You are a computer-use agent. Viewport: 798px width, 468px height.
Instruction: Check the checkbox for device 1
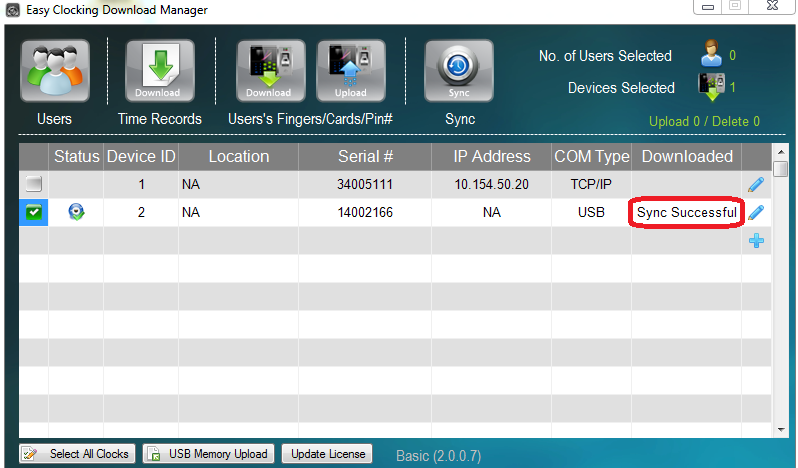(x=34, y=184)
